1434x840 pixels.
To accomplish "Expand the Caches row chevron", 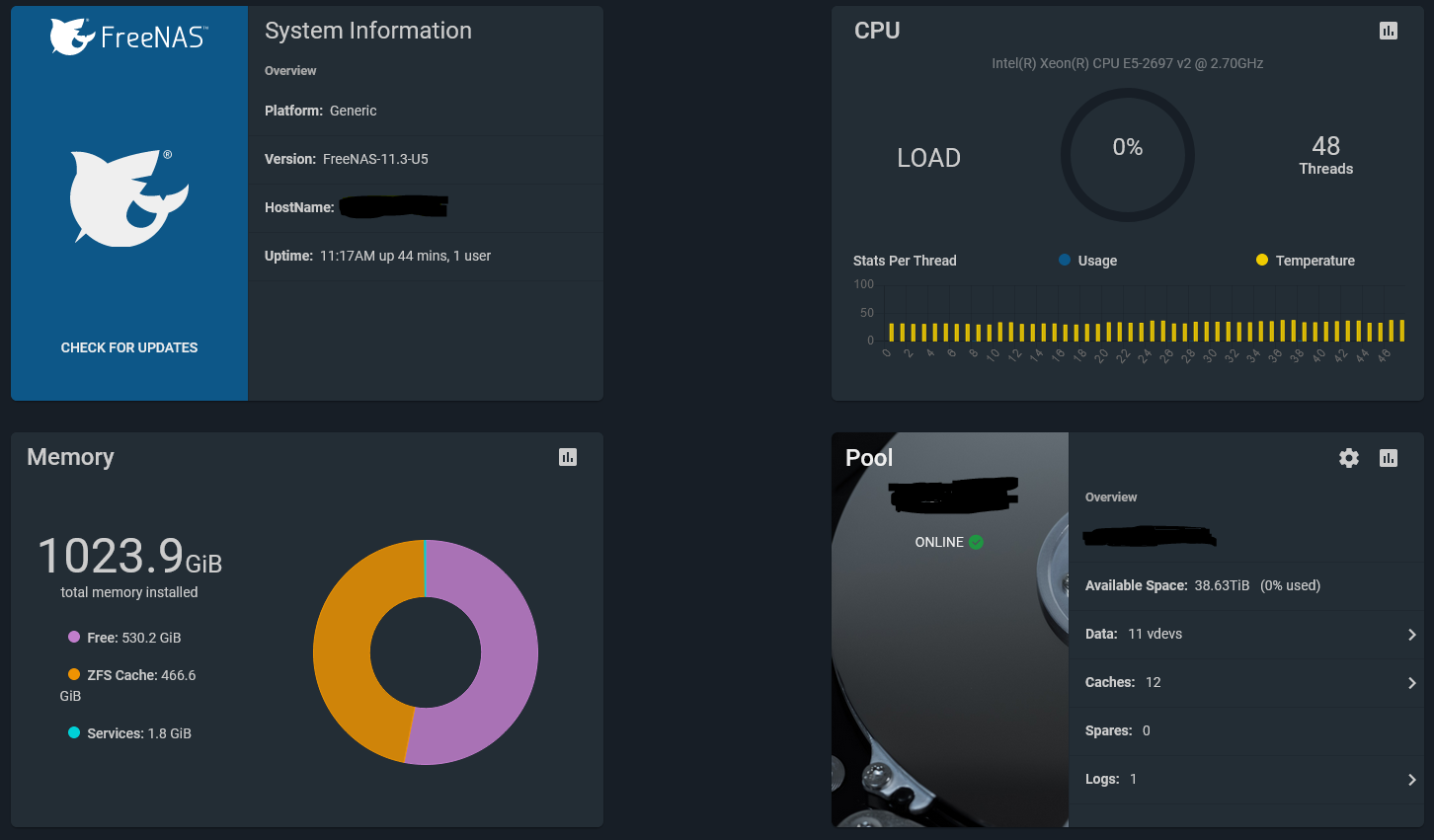I will [1412, 683].
